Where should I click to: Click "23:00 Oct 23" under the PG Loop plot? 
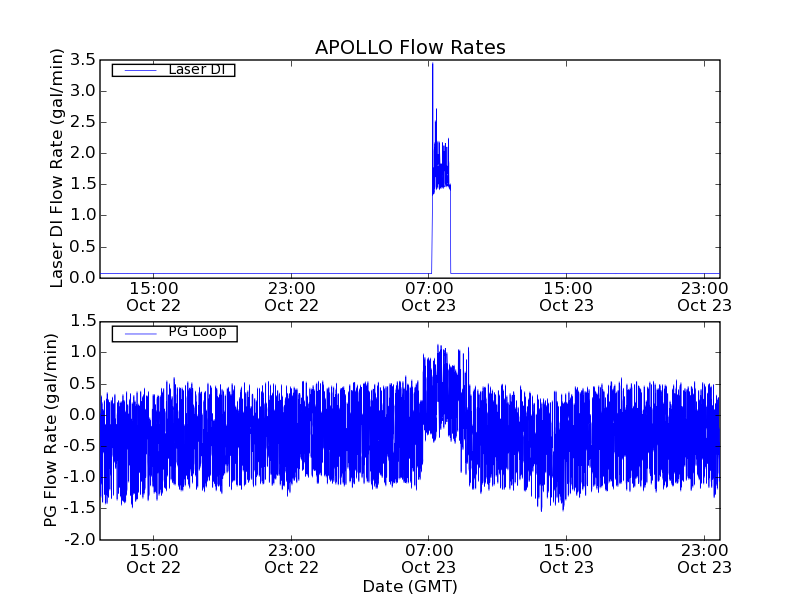click(x=705, y=559)
